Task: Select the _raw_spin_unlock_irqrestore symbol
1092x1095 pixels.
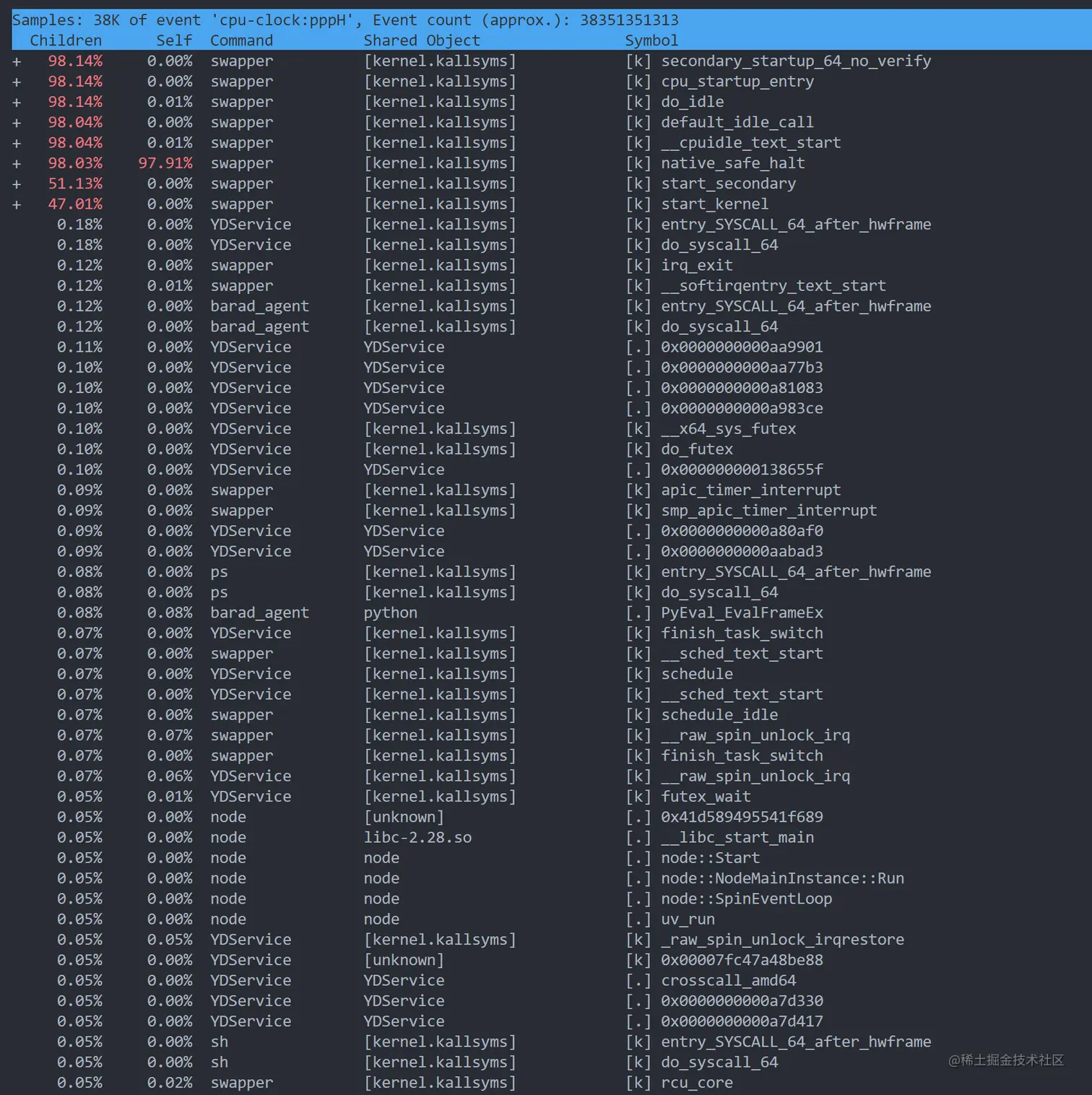Action: [x=783, y=940]
